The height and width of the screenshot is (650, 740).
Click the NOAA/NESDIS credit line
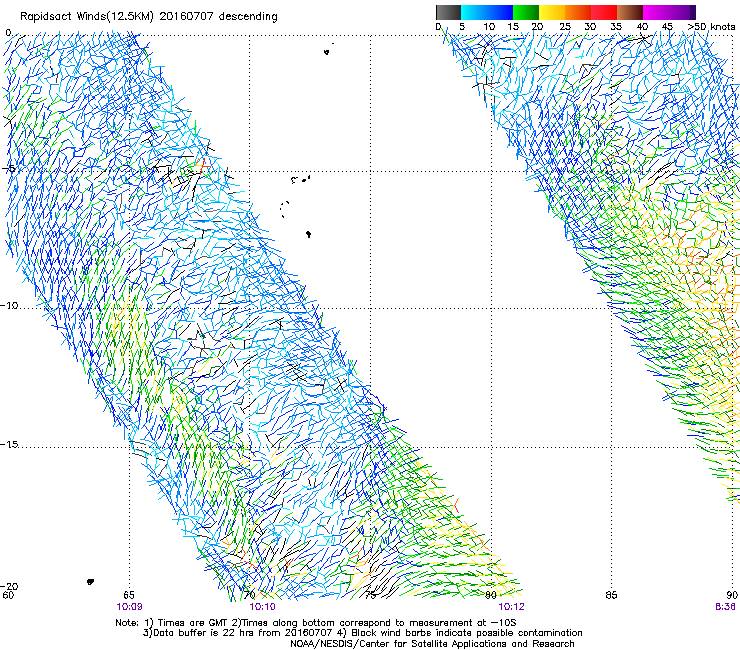(x=432, y=644)
